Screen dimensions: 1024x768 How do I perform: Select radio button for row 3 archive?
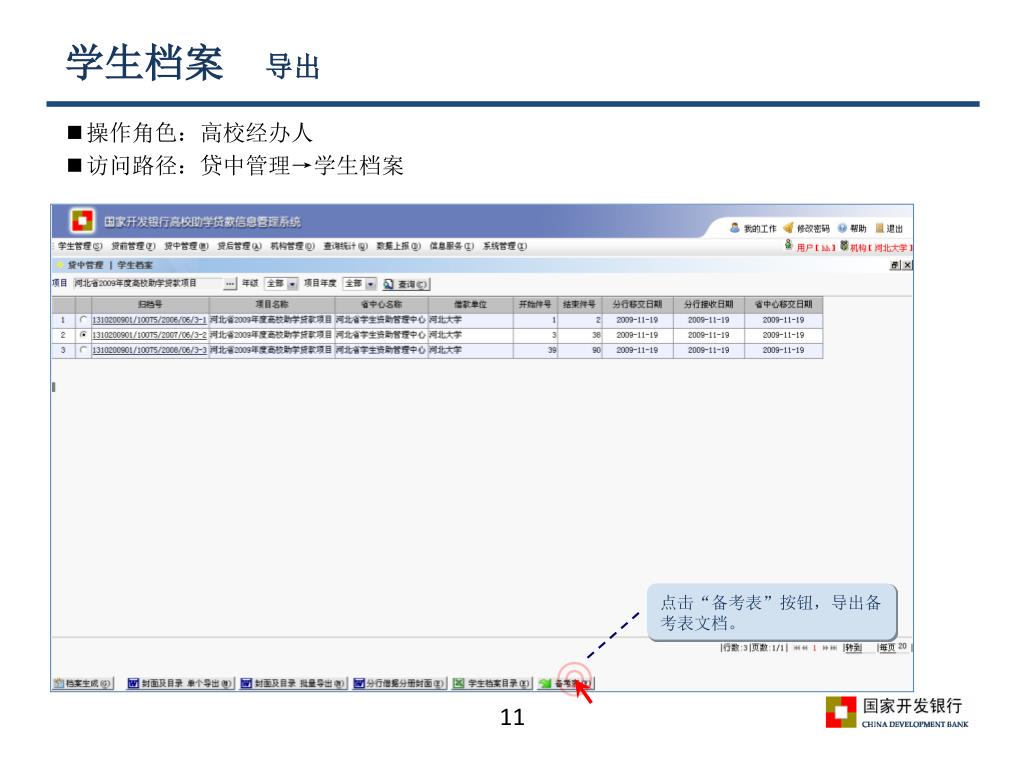[x=83, y=350]
